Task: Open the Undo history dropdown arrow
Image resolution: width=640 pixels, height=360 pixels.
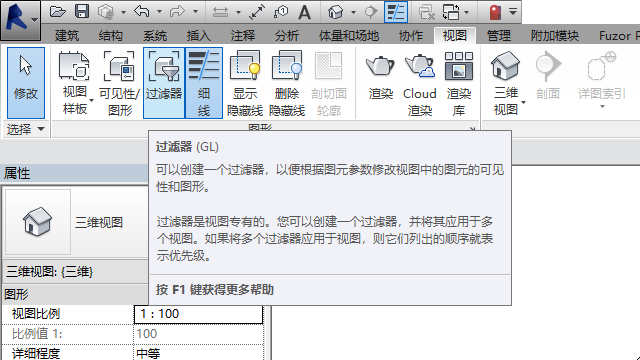Action: click(159, 12)
